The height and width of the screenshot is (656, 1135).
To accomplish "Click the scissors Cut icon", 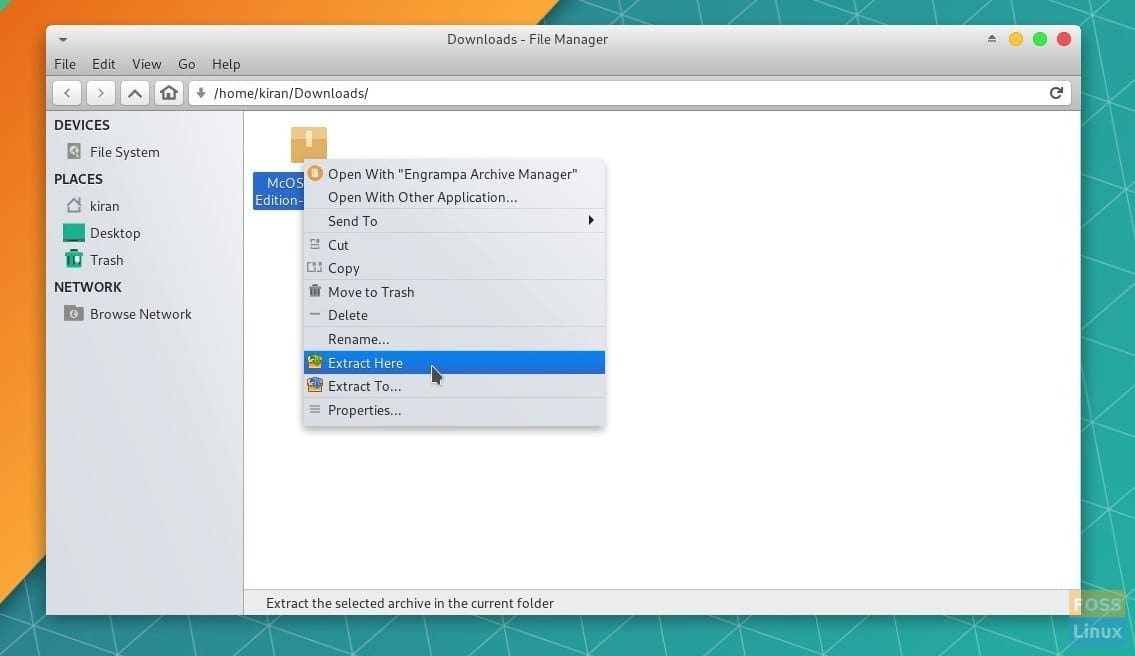I will click(x=315, y=244).
